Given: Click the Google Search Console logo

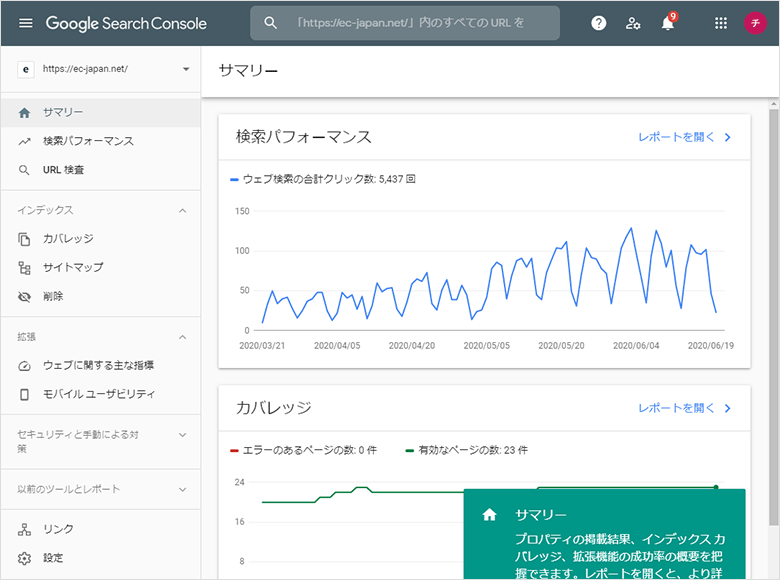Looking at the screenshot, I should 126,23.
